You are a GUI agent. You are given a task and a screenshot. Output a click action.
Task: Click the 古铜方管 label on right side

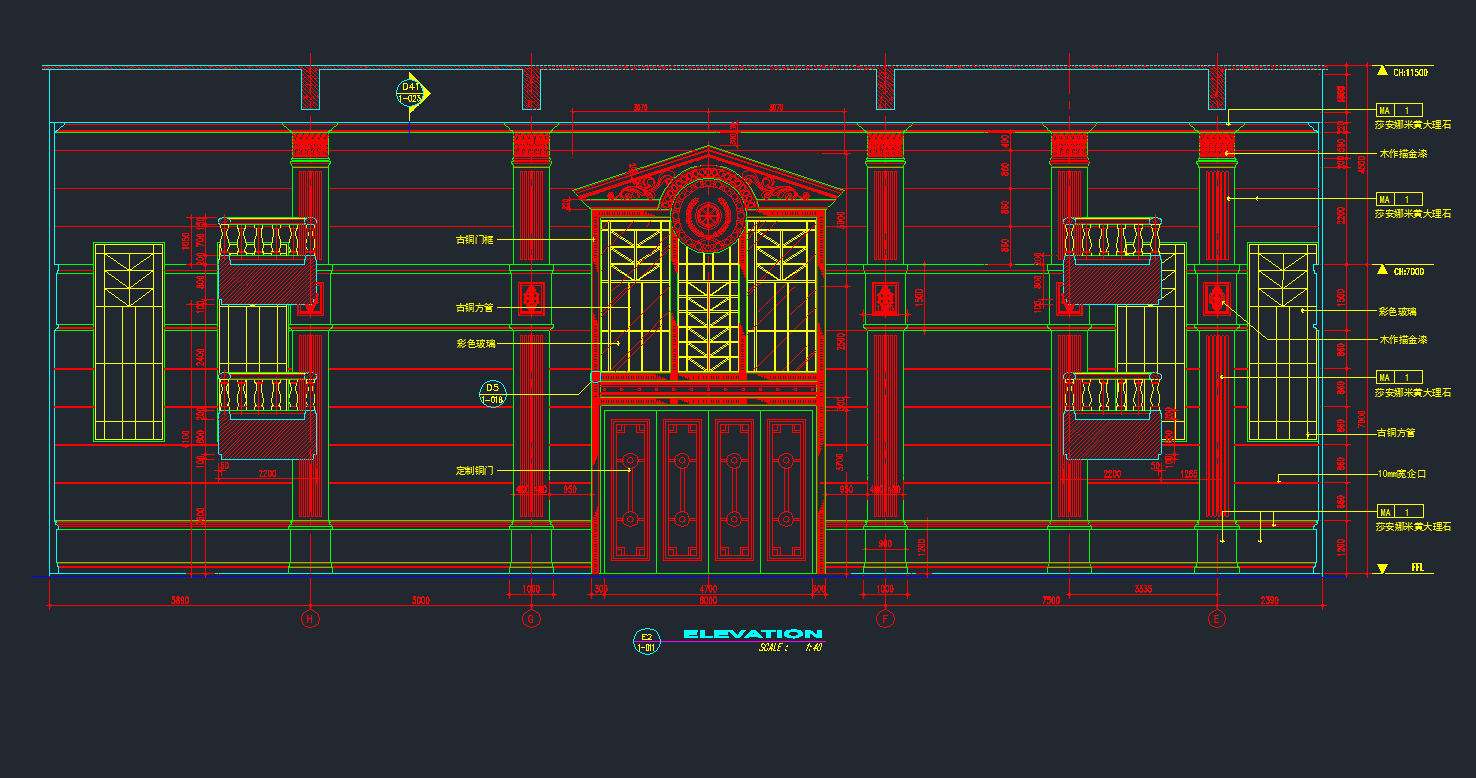coord(1395,433)
